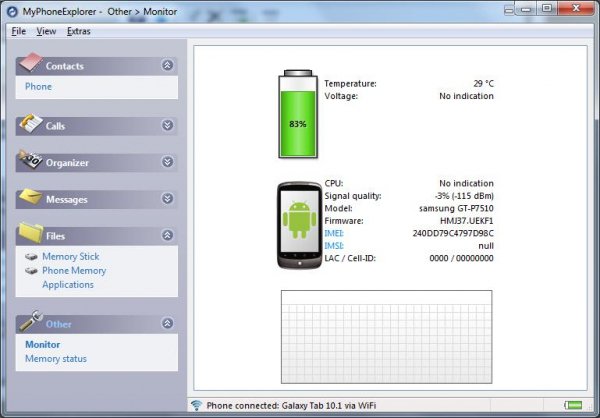This screenshot has width=600, height=418.
Task: Click the Android phone image
Action: tap(299, 225)
